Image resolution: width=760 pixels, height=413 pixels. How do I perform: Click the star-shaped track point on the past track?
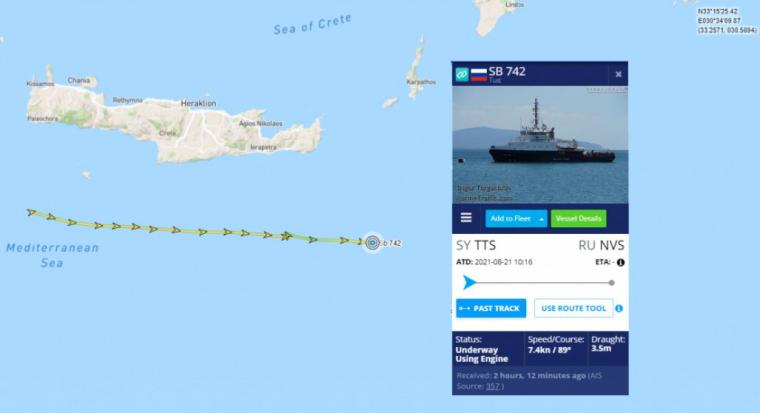(x=287, y=236)
